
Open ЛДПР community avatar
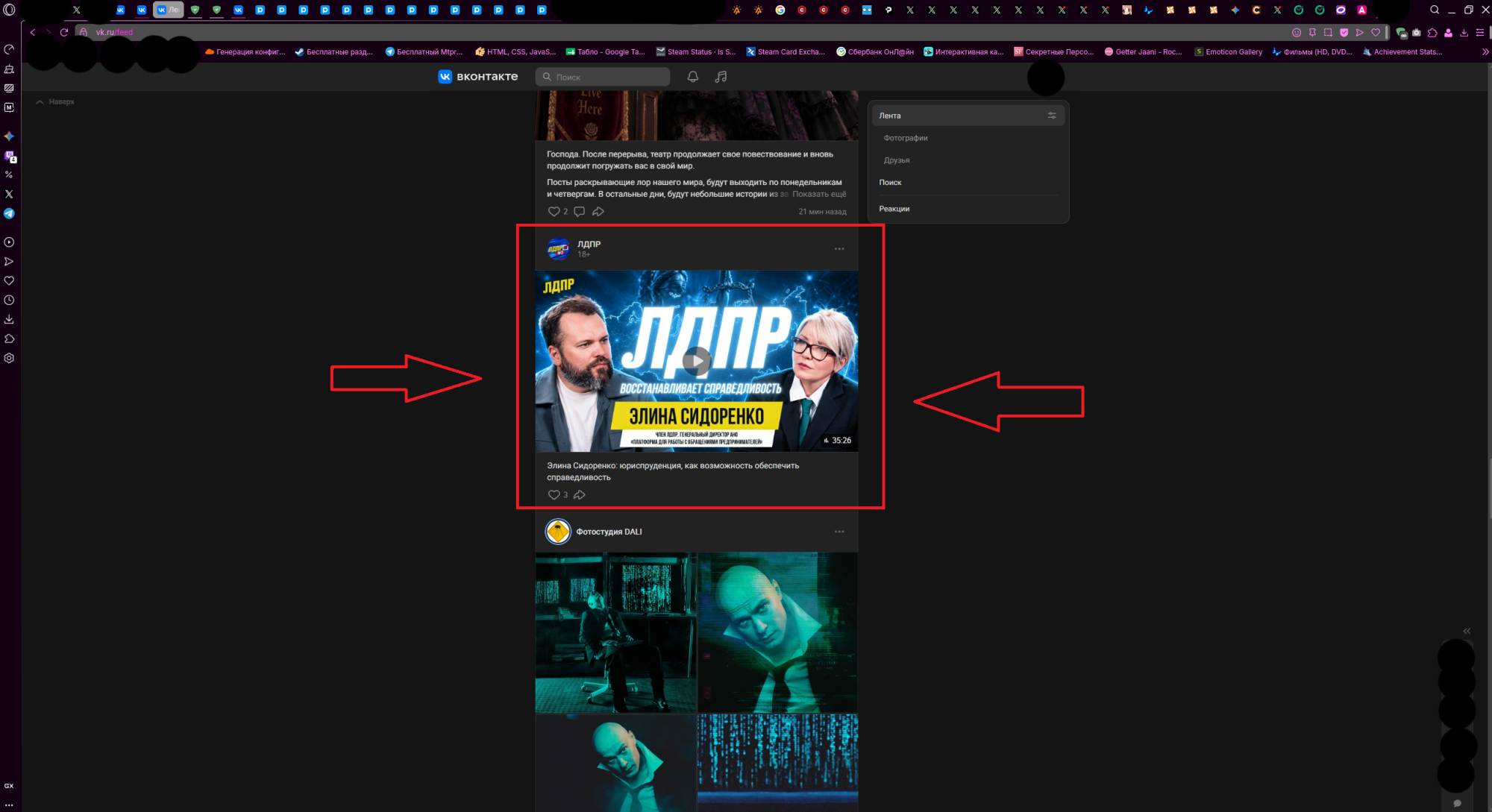558,248
